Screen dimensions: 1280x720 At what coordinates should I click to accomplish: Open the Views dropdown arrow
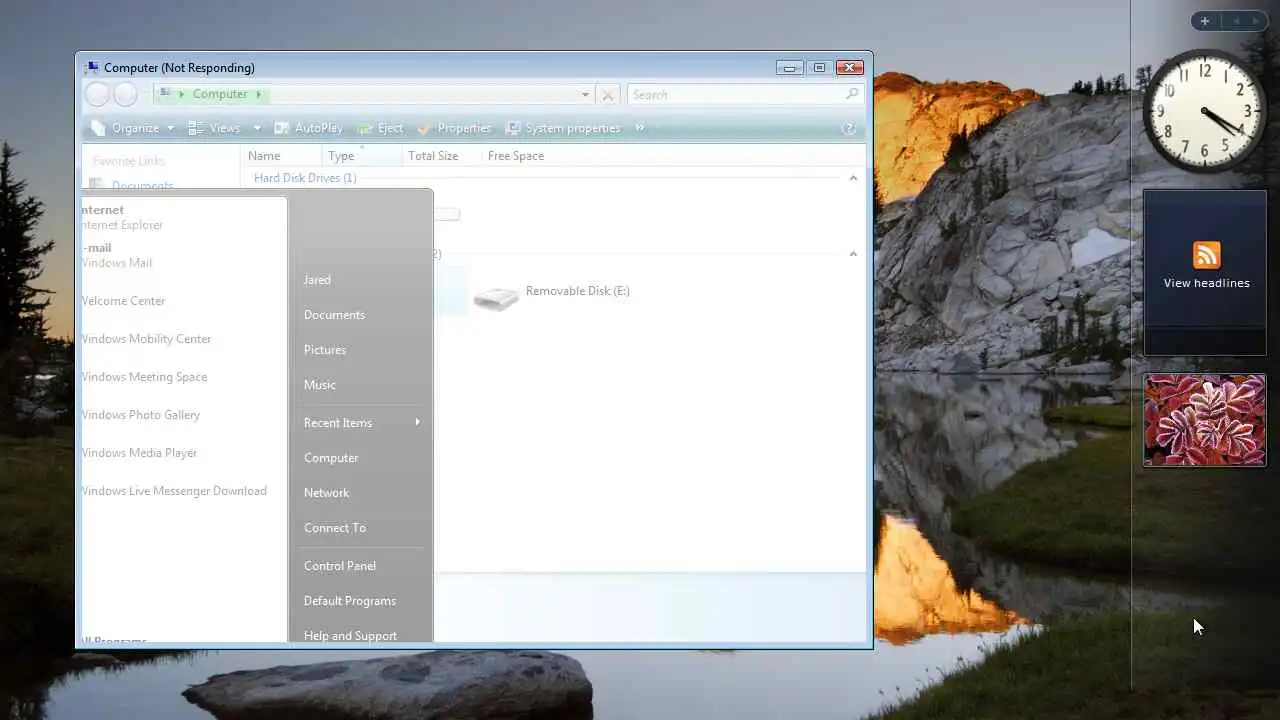click(257, 128)
